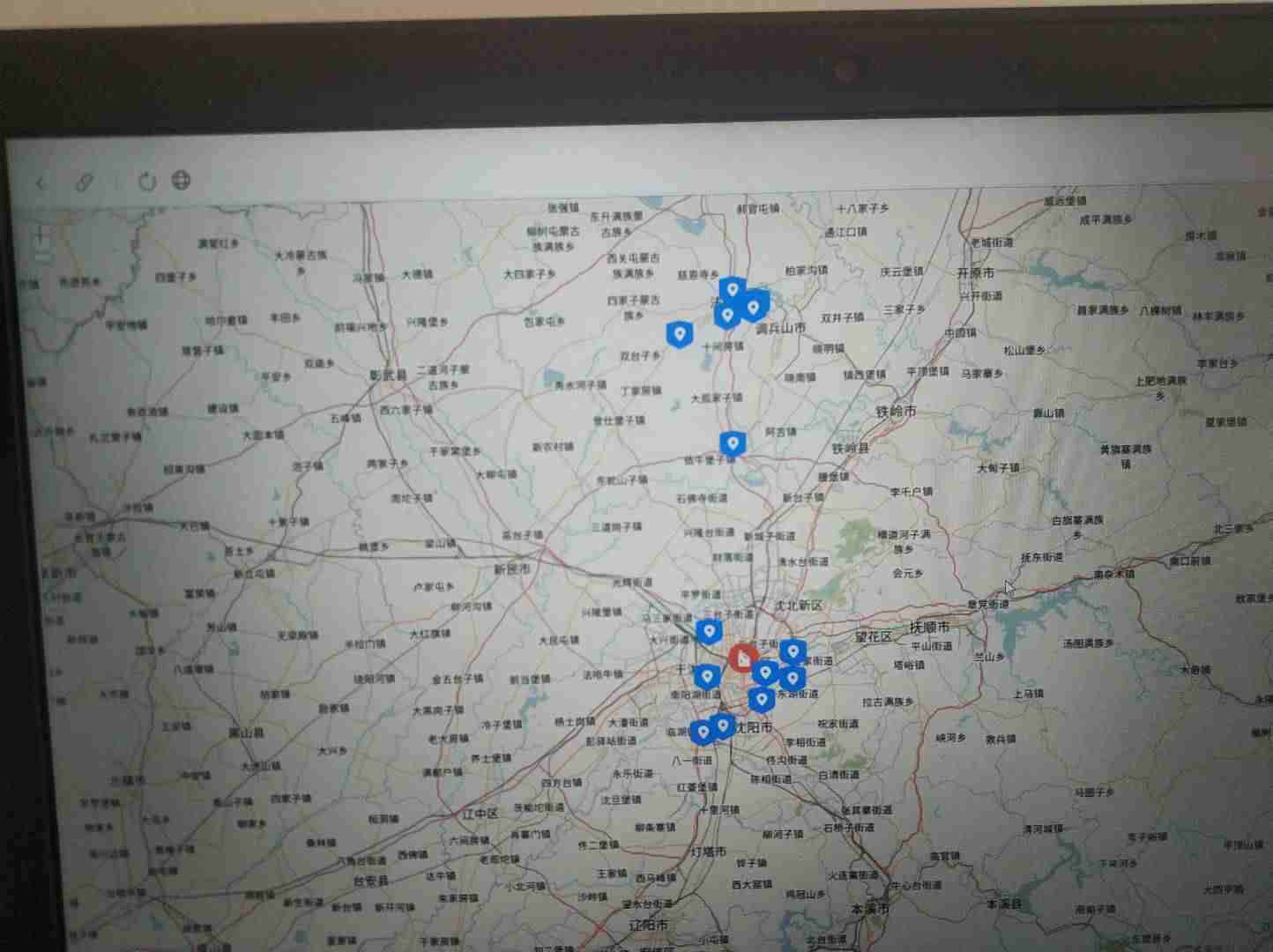1273x952 pixels.
Task: Select the leftmost blue marker beside 沈阳市 label
Action: click(703, 733)
